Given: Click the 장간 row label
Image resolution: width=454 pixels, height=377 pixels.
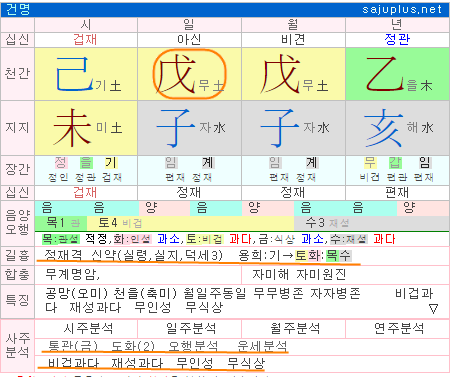Looking at the screenshot, I should coord(17,169).
